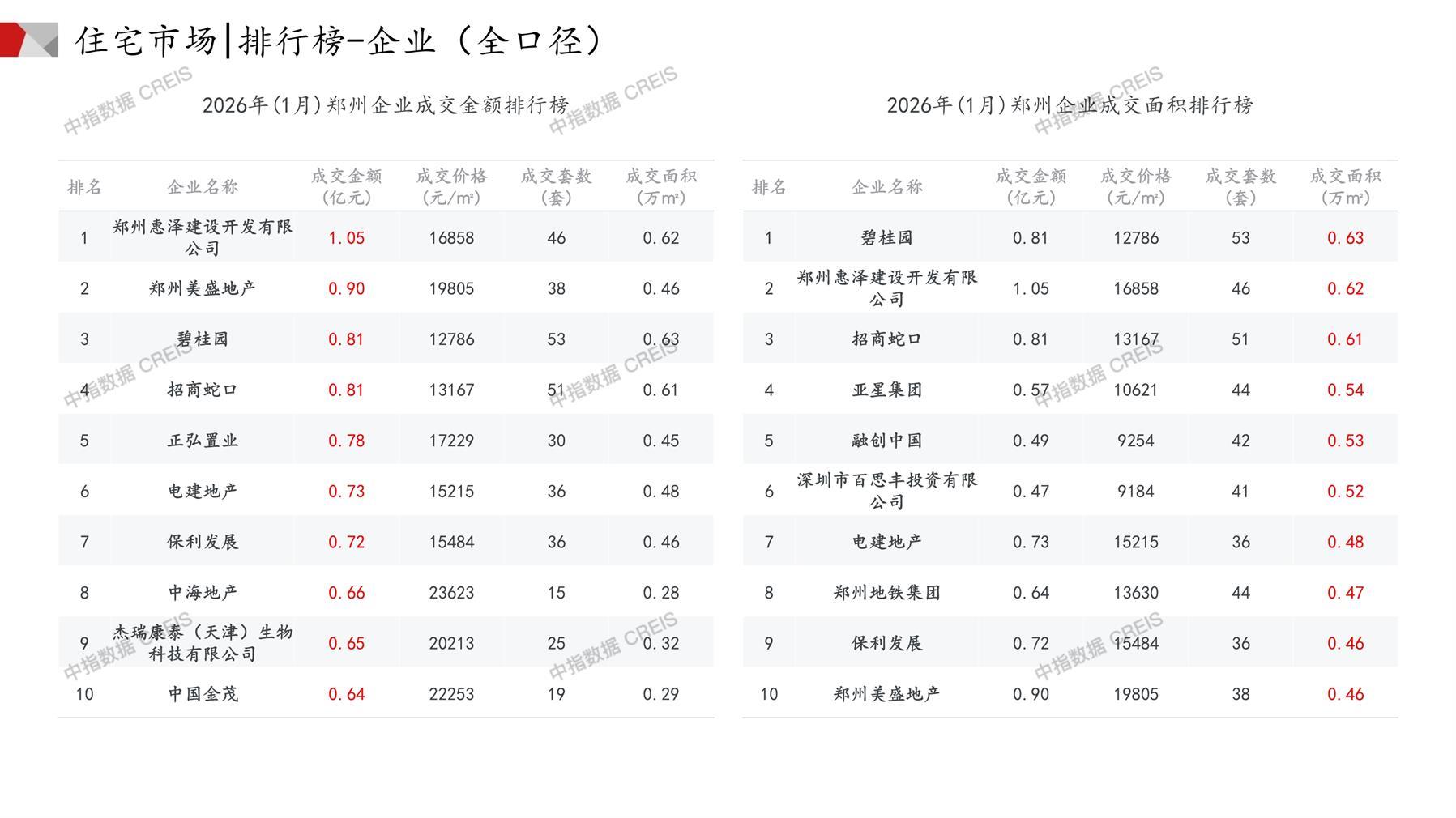Viewport: 1456px width, 818px height.
Task: Click the red logo icon beside the slide title
Action: [28, 40]
